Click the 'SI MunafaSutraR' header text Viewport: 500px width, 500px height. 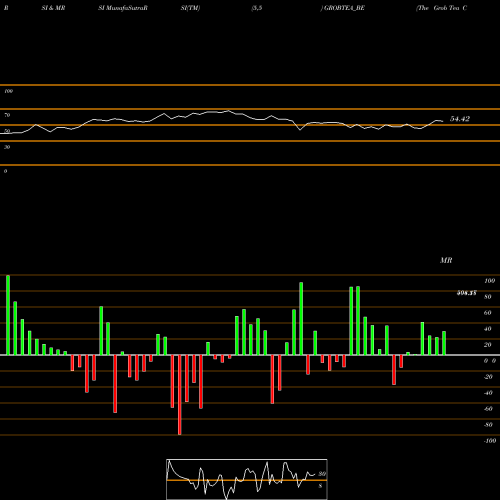coord(123,8)
